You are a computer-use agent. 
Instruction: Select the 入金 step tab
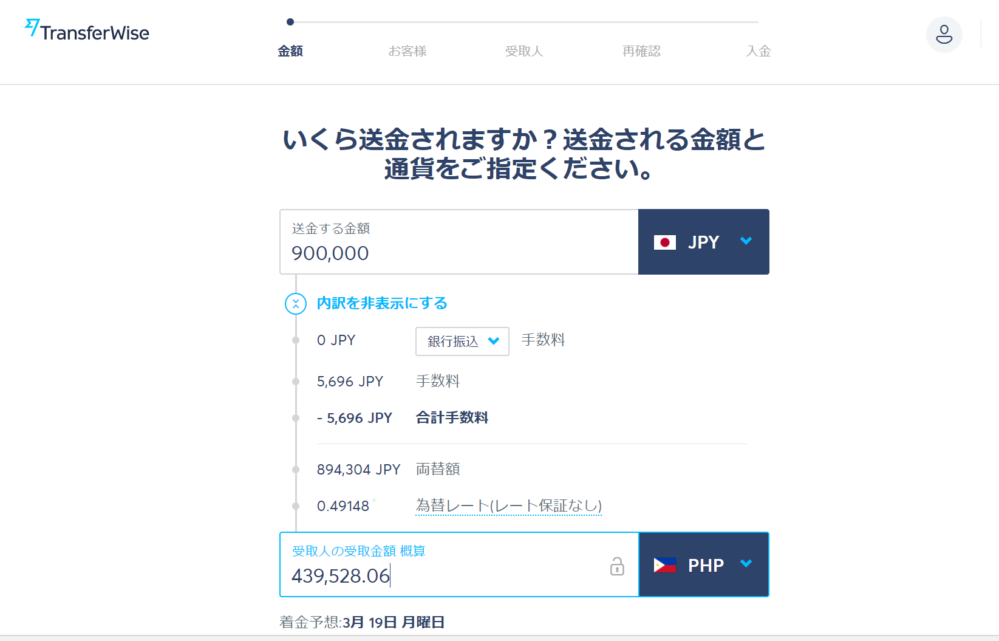758,51
